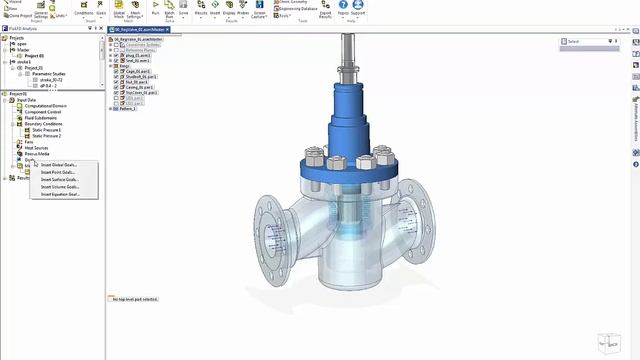Viewport: 640px width, 360px height.
Task: Open the Select dropdown in top-right panel
Action: (x=611, y=41)
